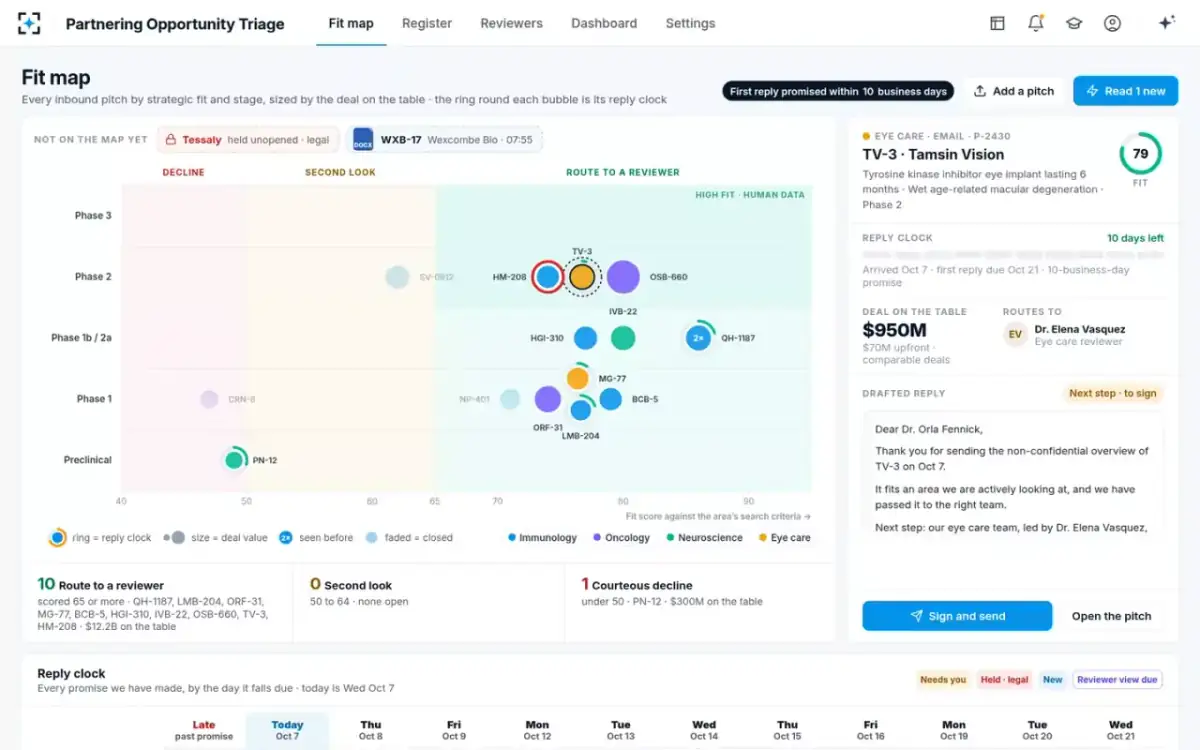This screenshot has height=750, width=1200.
Task: Select the HM-208 bubble with red ring
Action: tap(547, 277)
